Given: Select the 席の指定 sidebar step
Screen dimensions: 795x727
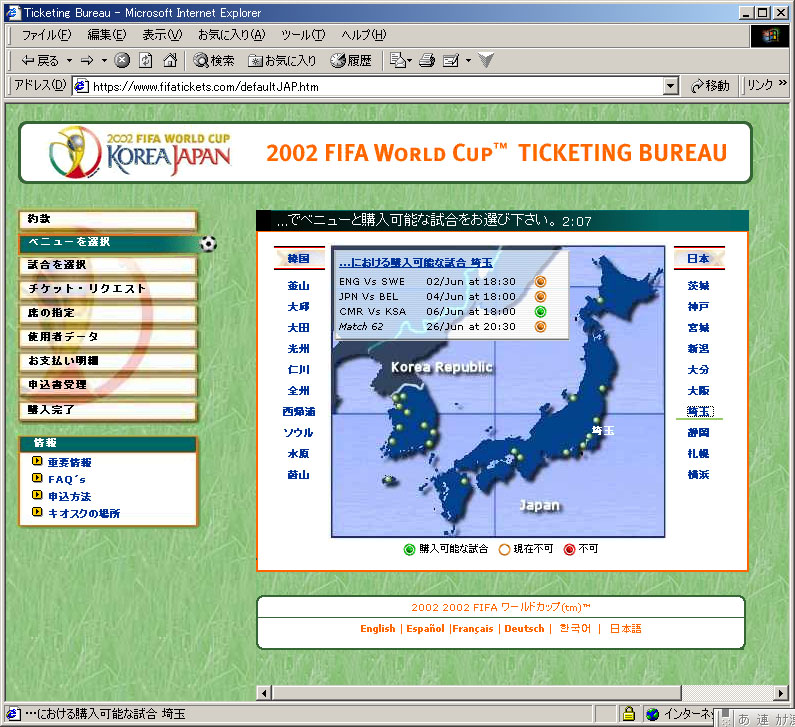Looking at the screenshot, I should point(108,314).
